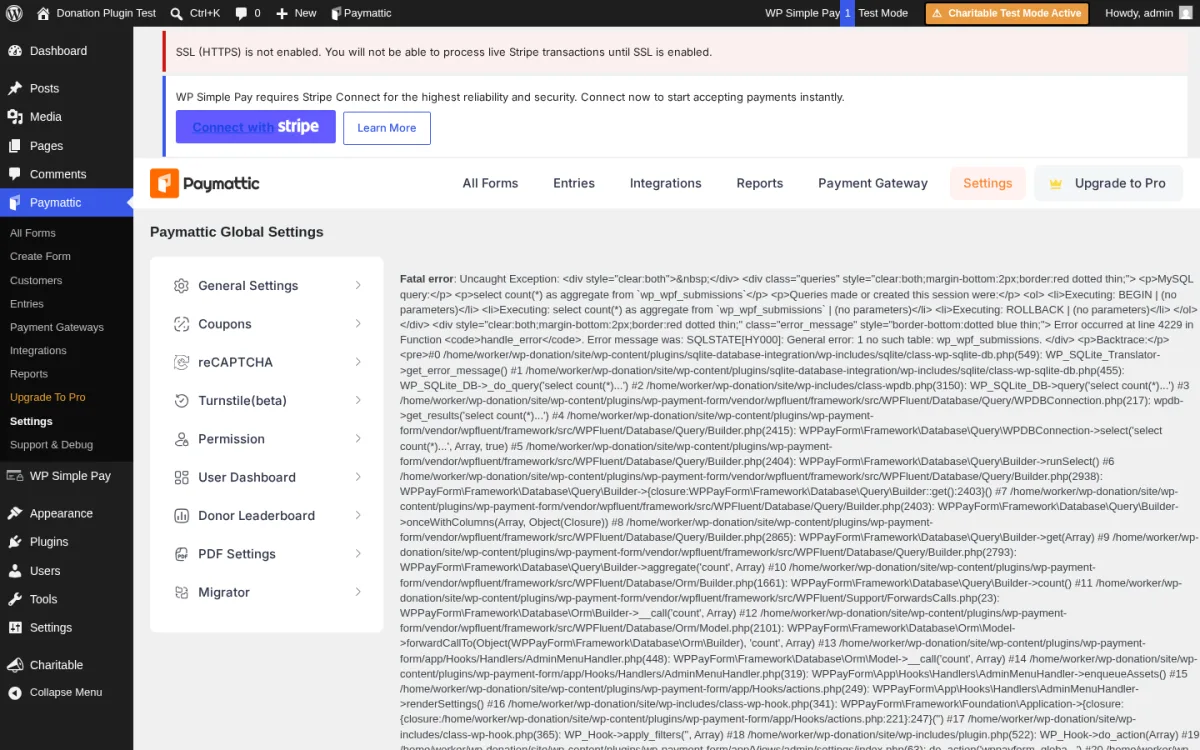Screen dimensions: 1200x750
Task: Click orange Upgrade To Pro sidebar link
Action: pos(48,397)
